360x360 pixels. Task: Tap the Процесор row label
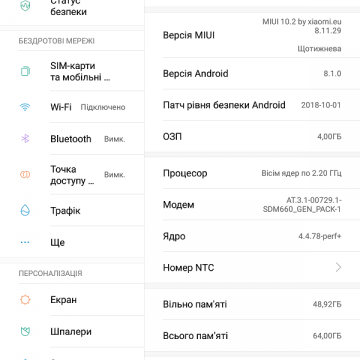click(185, 173)
